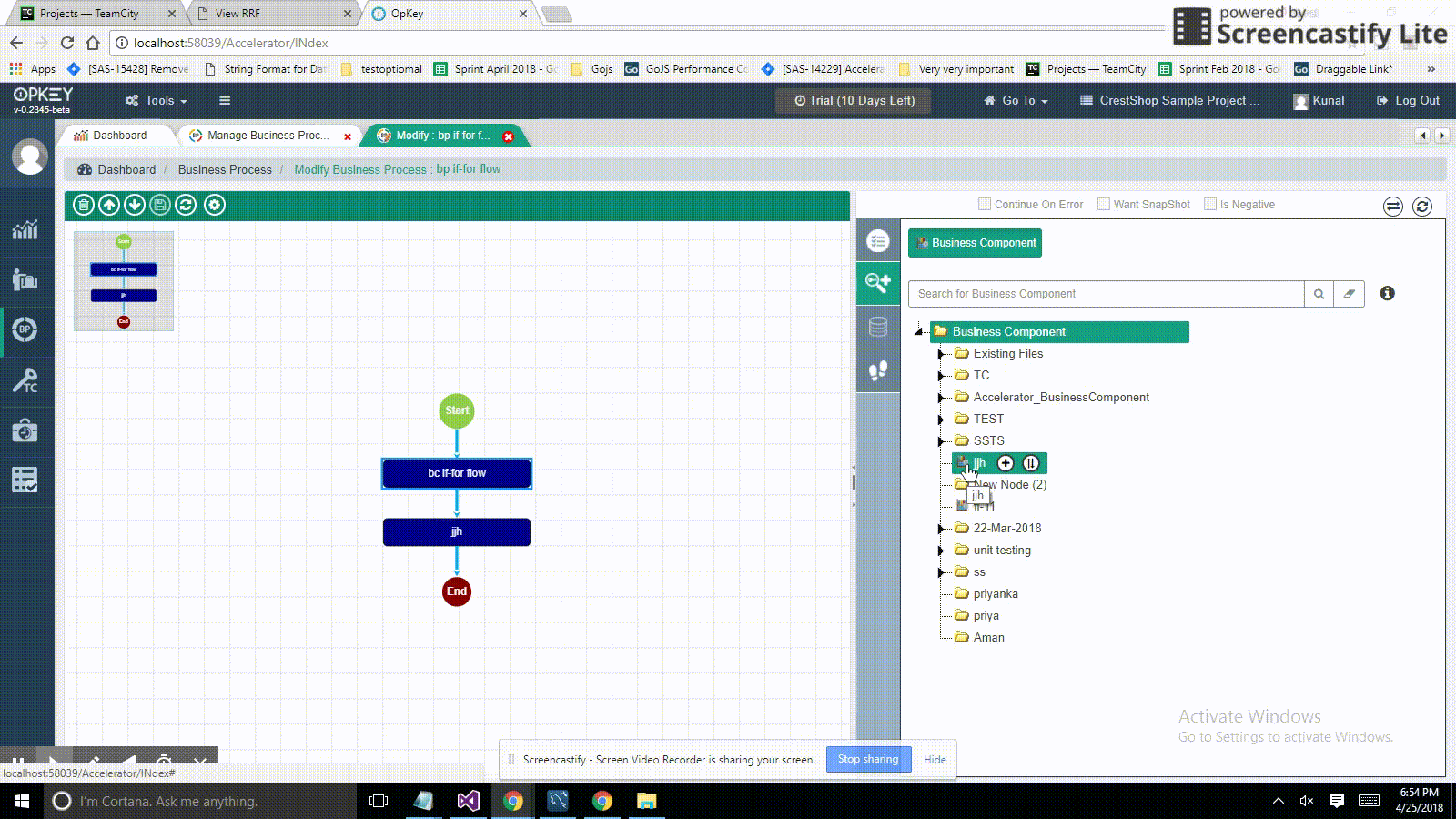Viewport: 1456px width, 819px height.
Task: Click the Log Out link
Action: coord(1408,100)
